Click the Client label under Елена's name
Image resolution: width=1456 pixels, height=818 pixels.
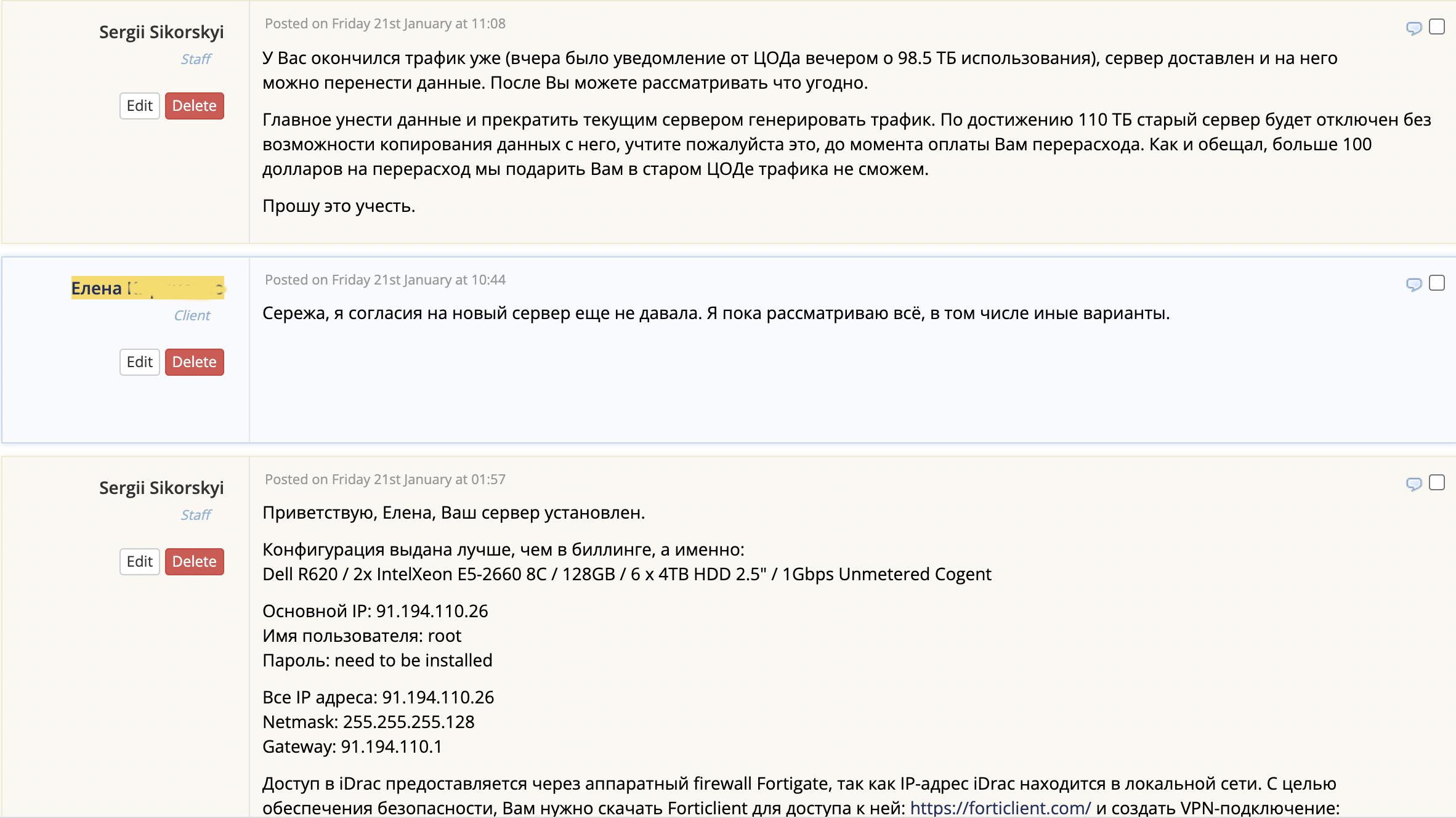pyautogui.click(x=192, y=315)
